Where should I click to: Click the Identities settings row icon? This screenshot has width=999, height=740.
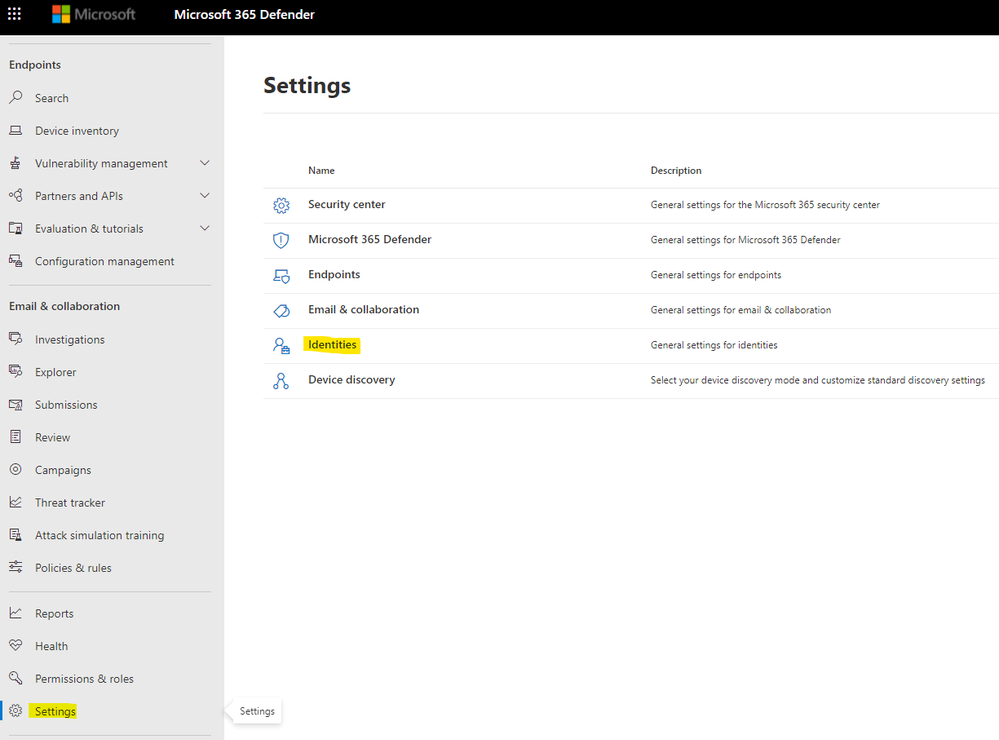click(x=281, y=345)
